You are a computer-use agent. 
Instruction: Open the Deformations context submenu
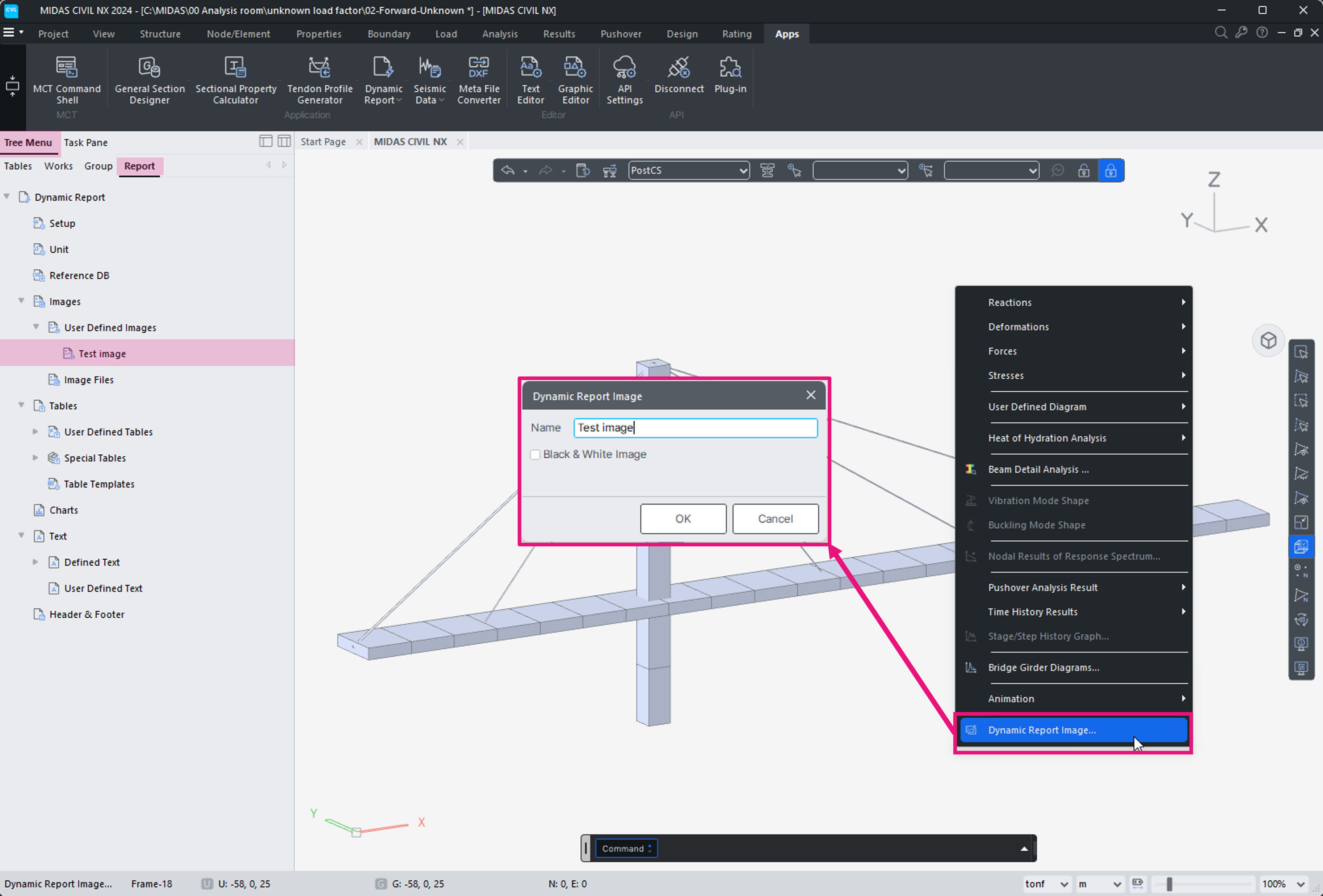coord(1074,327)
